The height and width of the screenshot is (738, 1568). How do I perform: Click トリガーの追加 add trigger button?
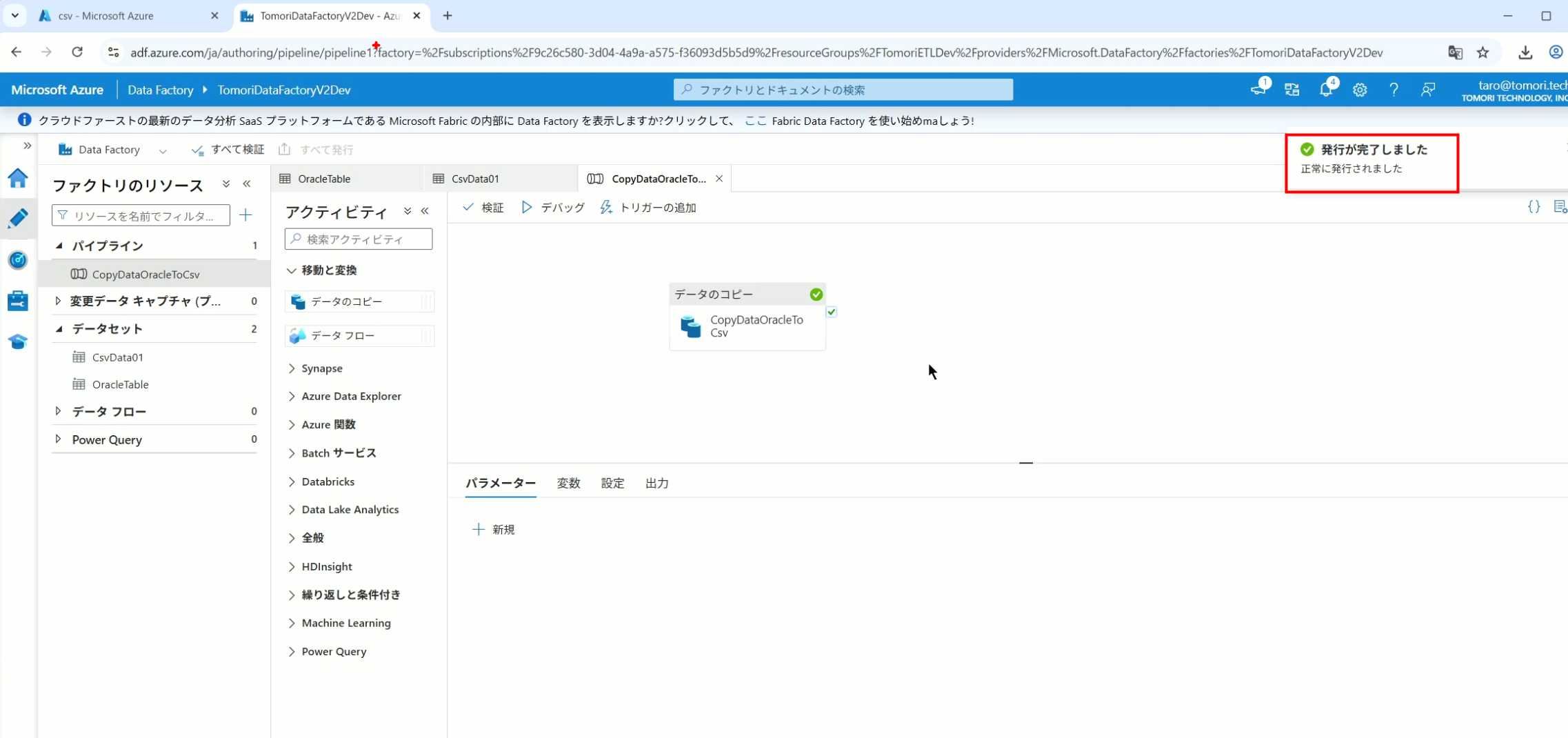coord(648,208)
